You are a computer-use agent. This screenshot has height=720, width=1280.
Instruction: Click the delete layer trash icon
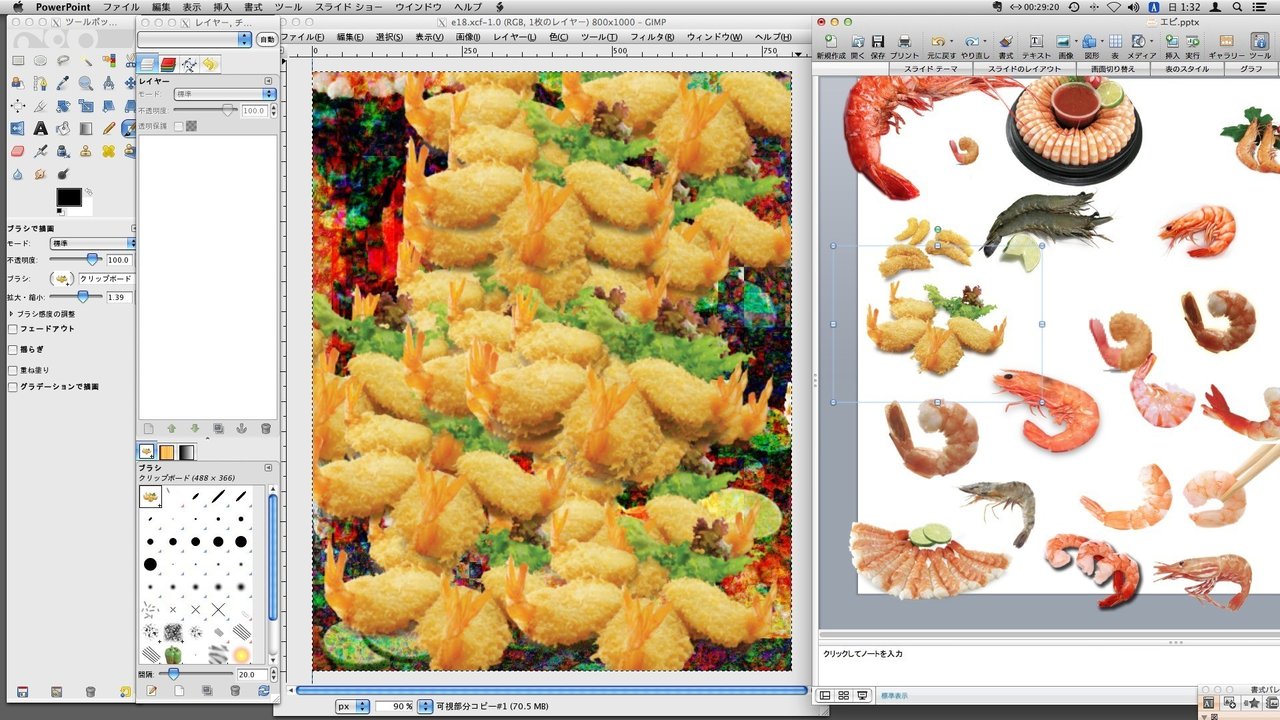[265, 429]
